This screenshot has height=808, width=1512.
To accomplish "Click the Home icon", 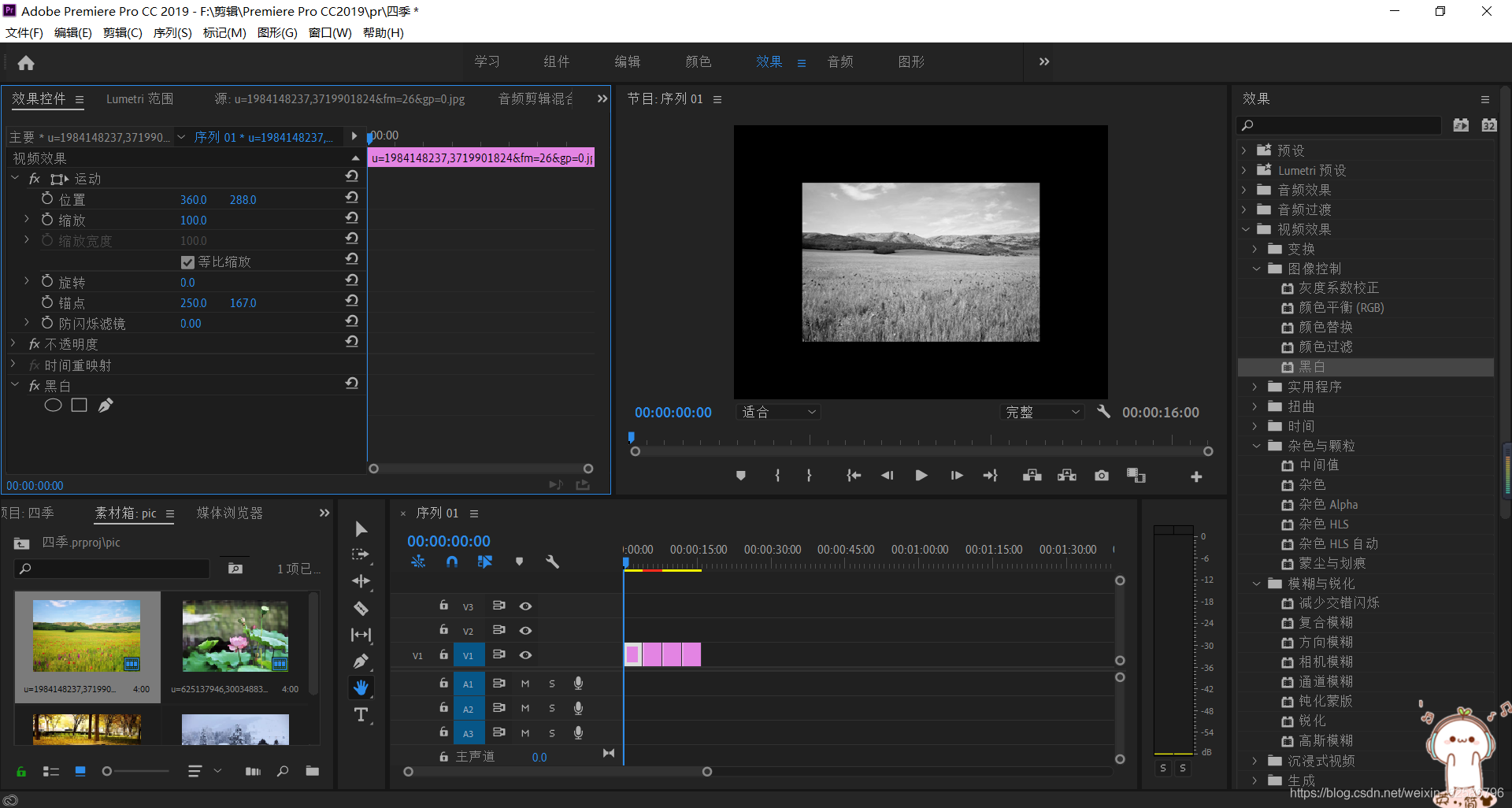I will click(x=26, y=63).
